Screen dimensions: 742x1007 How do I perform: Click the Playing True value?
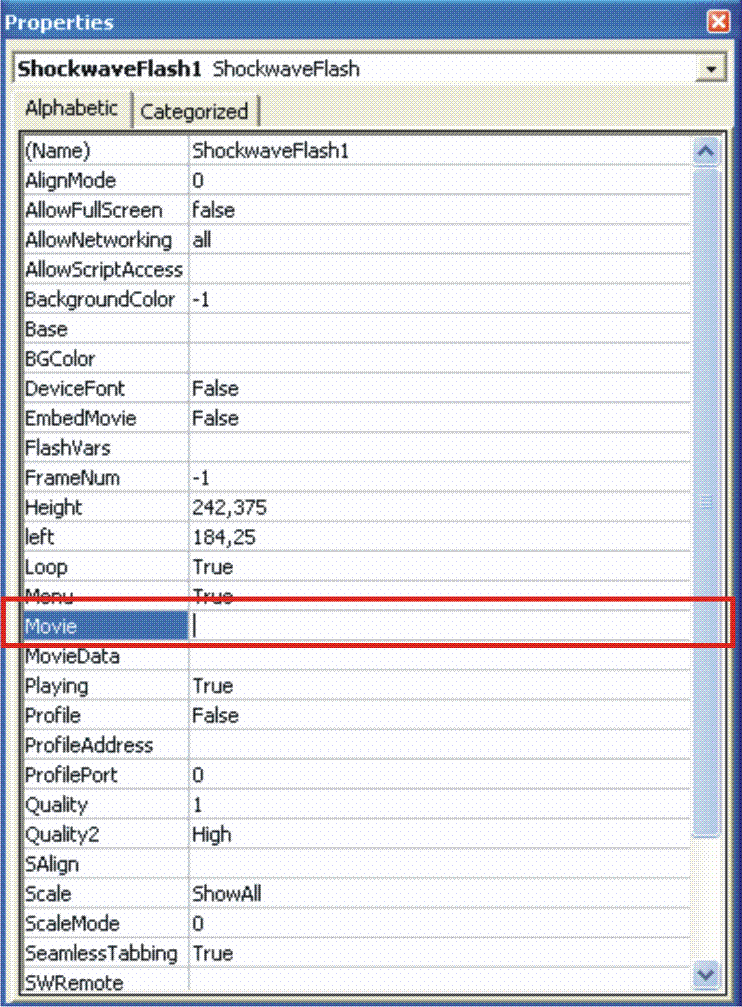click(213, 686)
